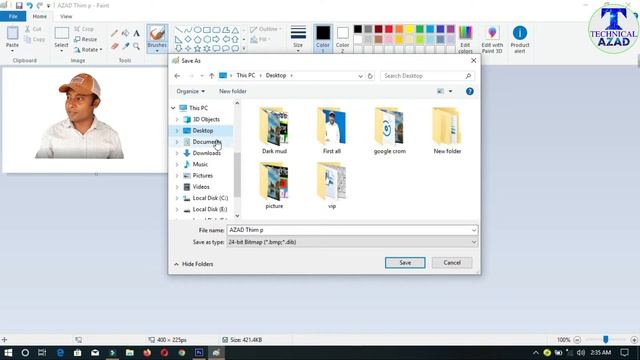This screenshot has width=640, height=360.
Task: Open Microsoft Edge from taskbar
Action: click(x=60, y=352)
